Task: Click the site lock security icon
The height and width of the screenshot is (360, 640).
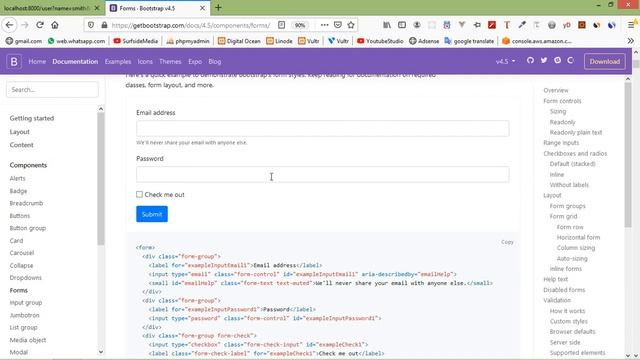Action: pos(104,25)
